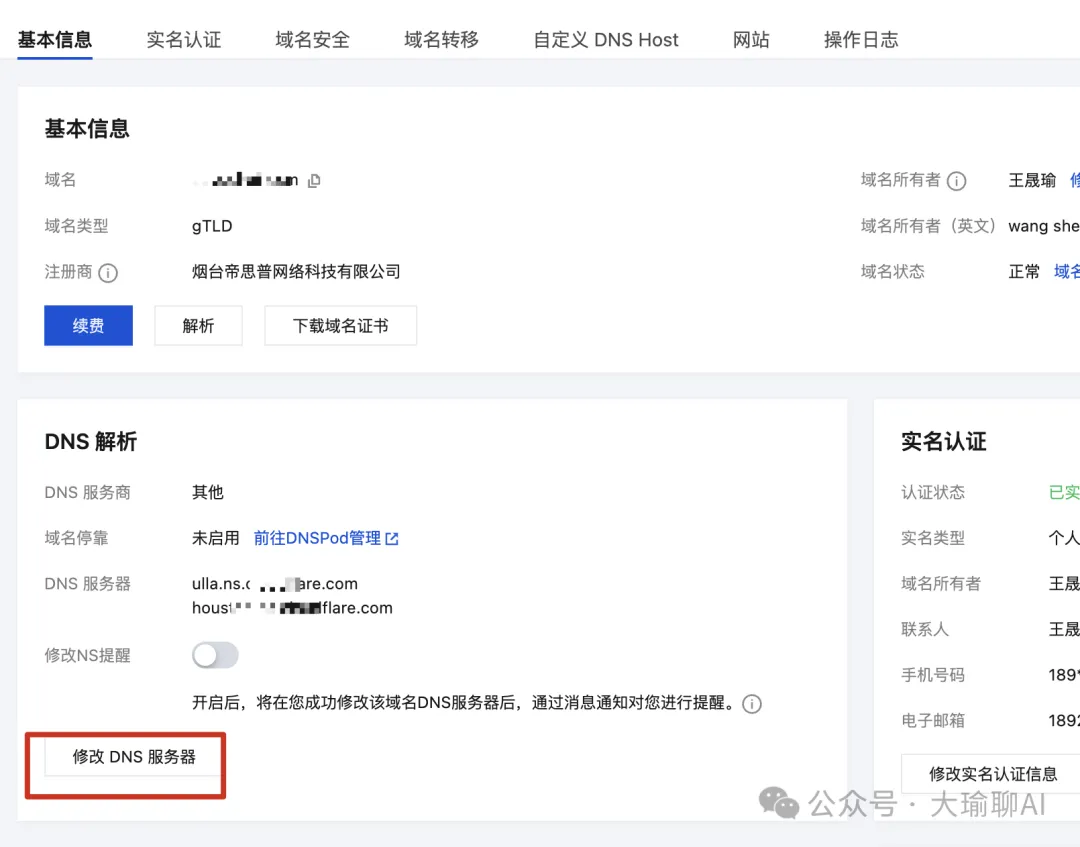Open 前往DNSPod管理 link
1080x847 pixels.
(326, 538)
